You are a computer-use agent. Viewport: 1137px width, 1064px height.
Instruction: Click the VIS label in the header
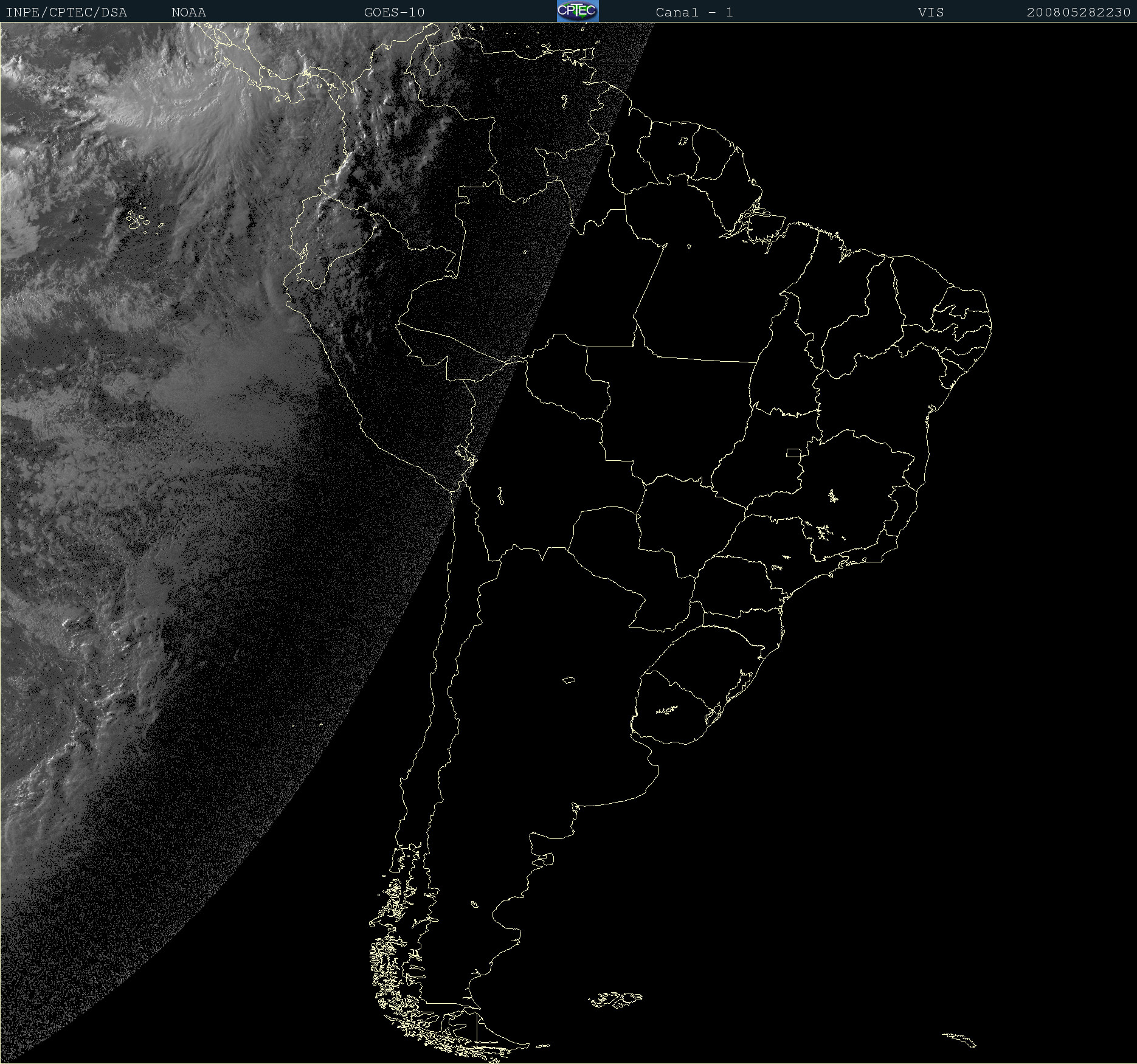tap(931, 12)
